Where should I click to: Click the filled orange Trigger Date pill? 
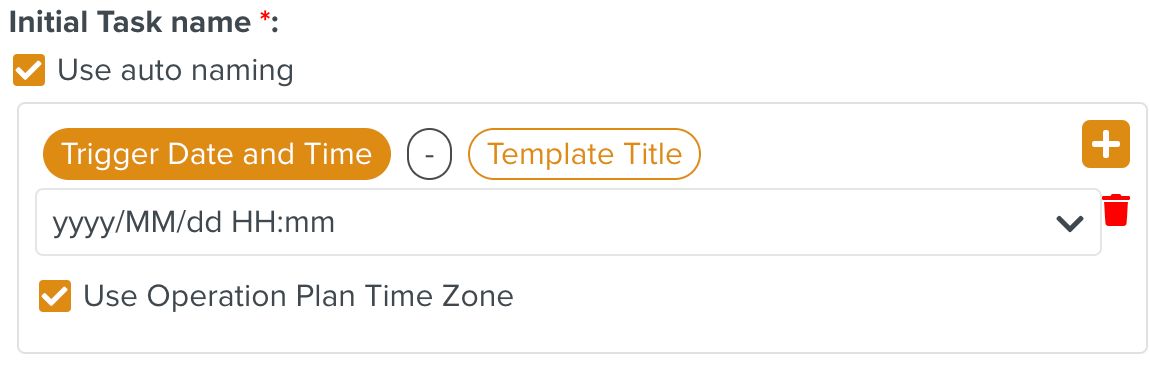click(x=216, y=154)
